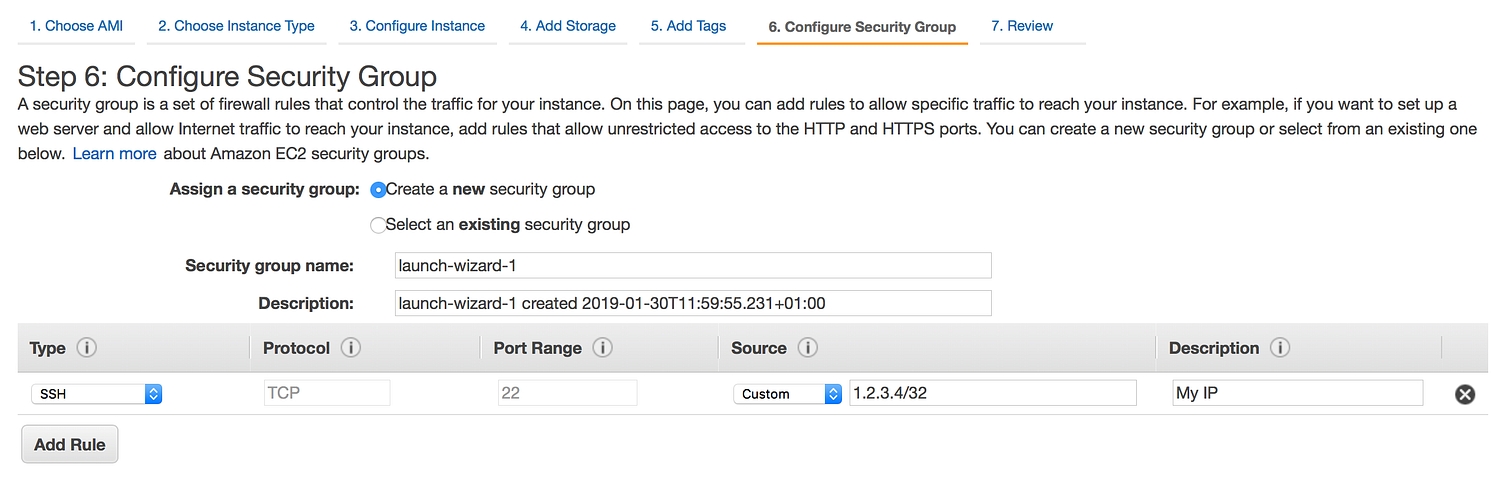Remove the SSH rule with the X icon
Screen dimensions: 1500x493
(1464, 394)
